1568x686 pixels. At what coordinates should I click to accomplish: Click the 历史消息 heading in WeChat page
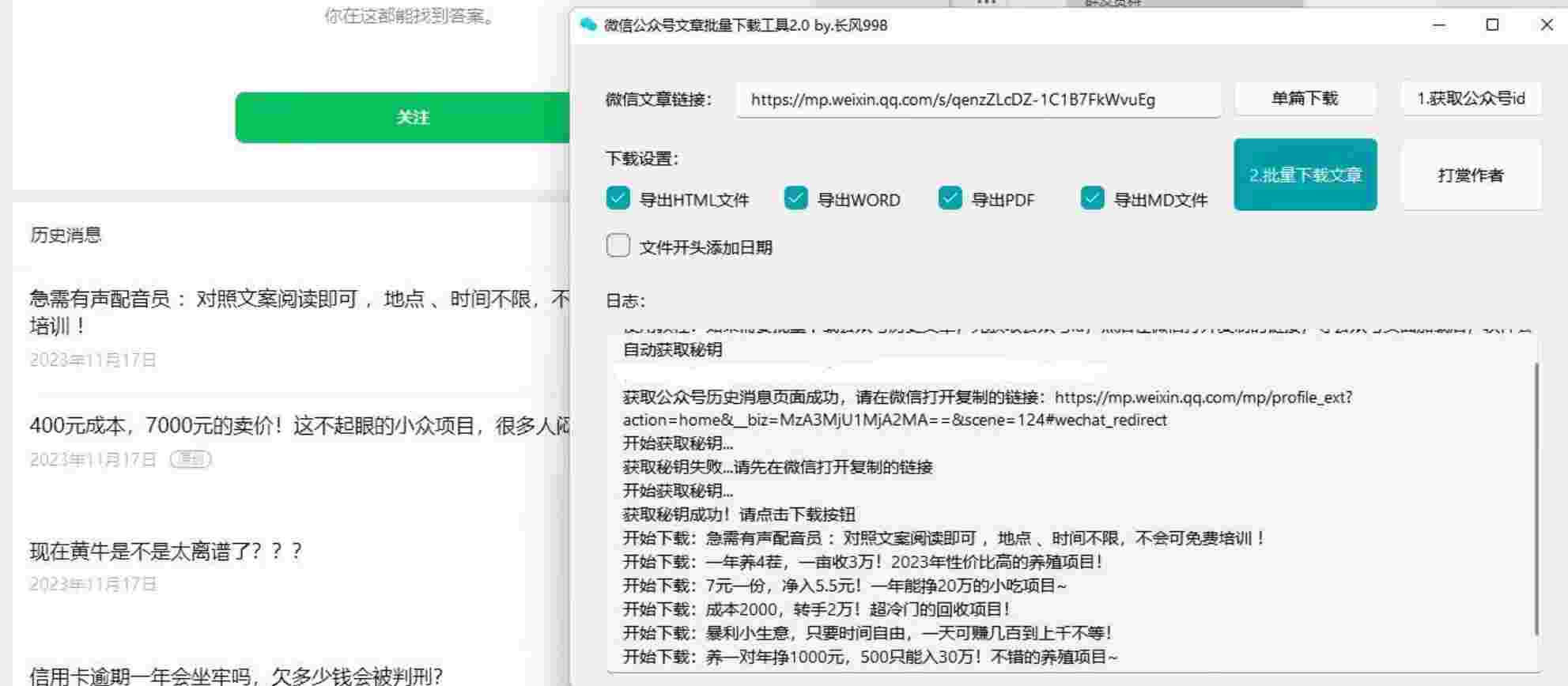(66, 235)
